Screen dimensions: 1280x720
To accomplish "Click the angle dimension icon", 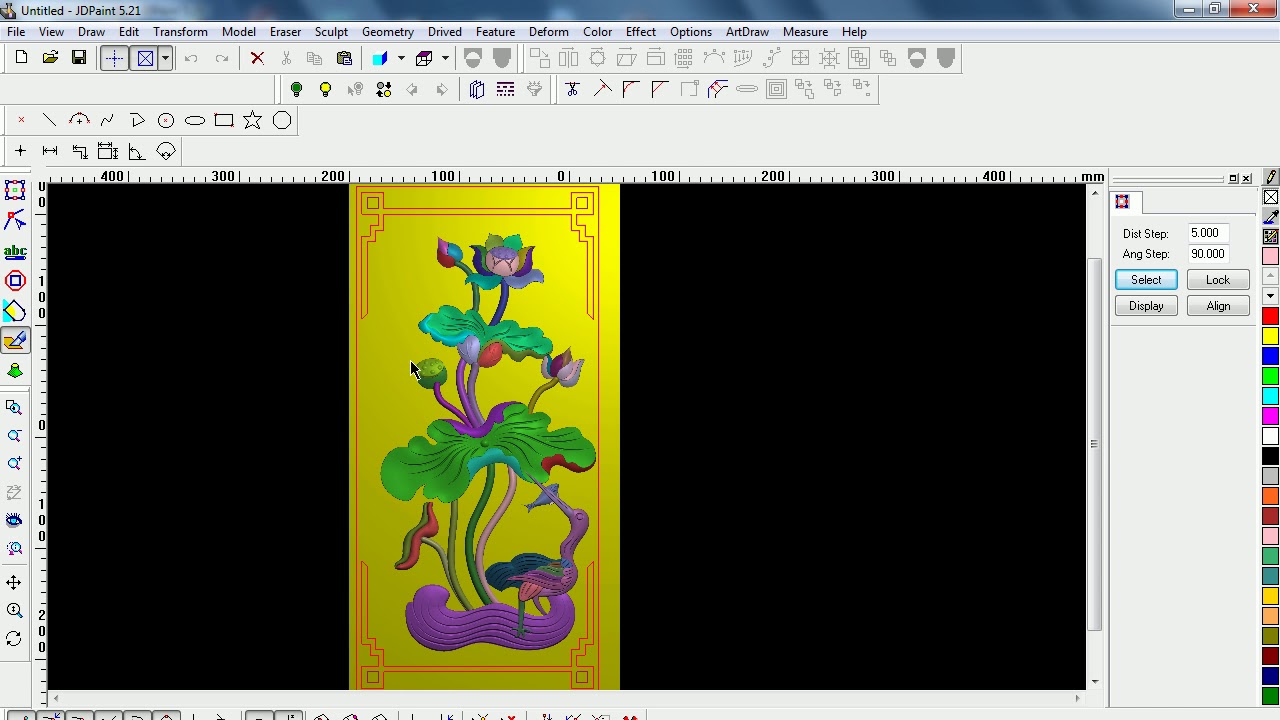I will pos(137,152).
